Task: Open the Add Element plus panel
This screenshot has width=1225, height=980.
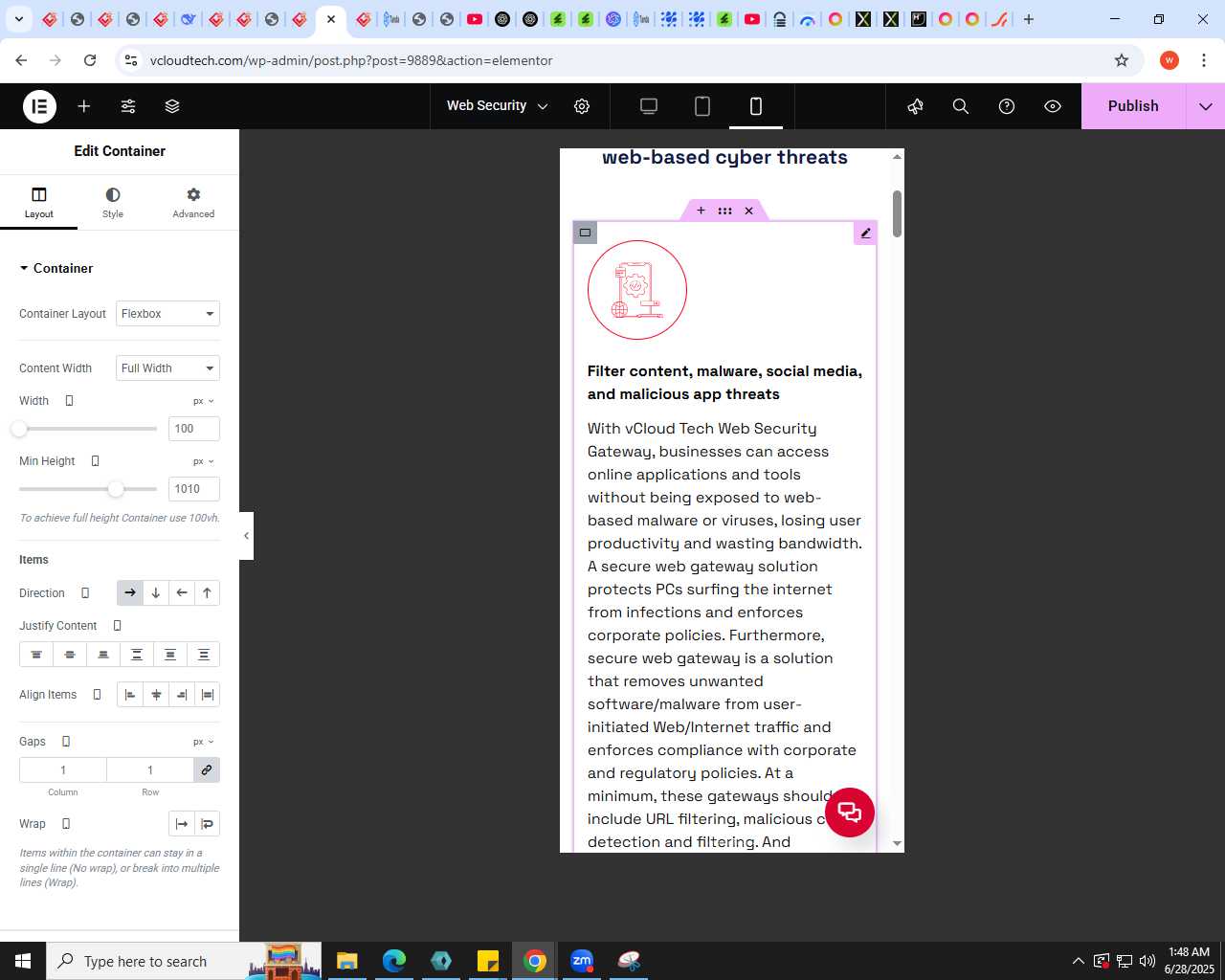Action: coord(84,106)
